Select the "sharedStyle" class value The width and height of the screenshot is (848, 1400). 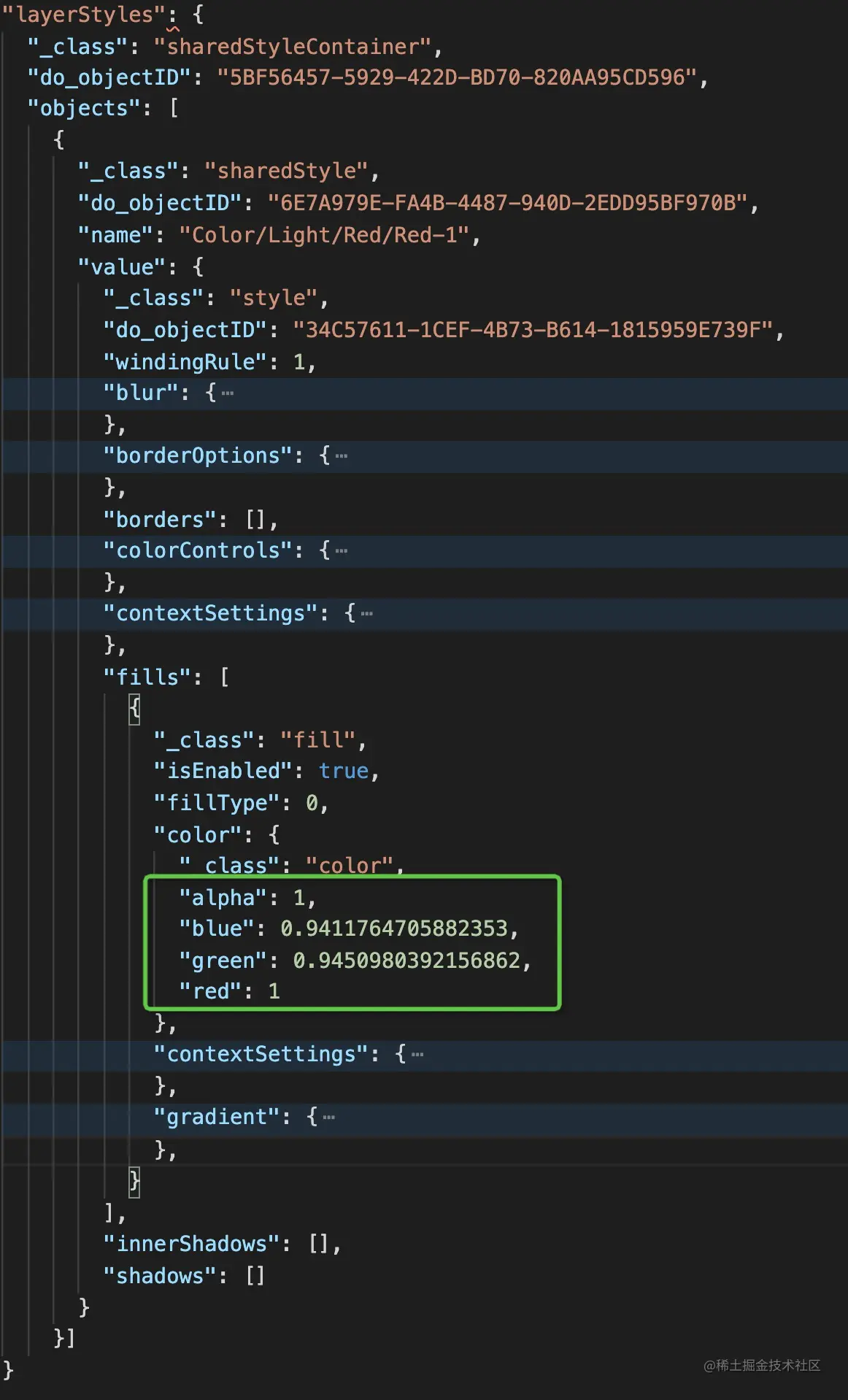[x=286, y=171]
